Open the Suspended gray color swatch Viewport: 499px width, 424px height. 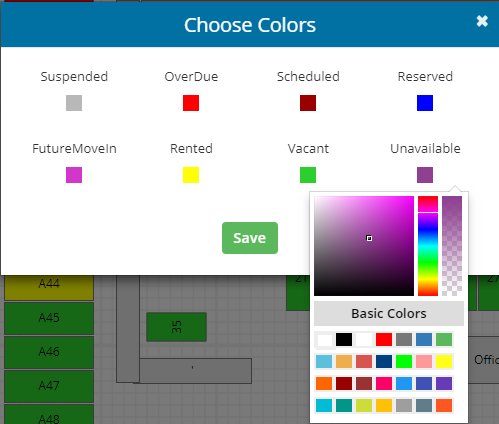coord(74,103)
